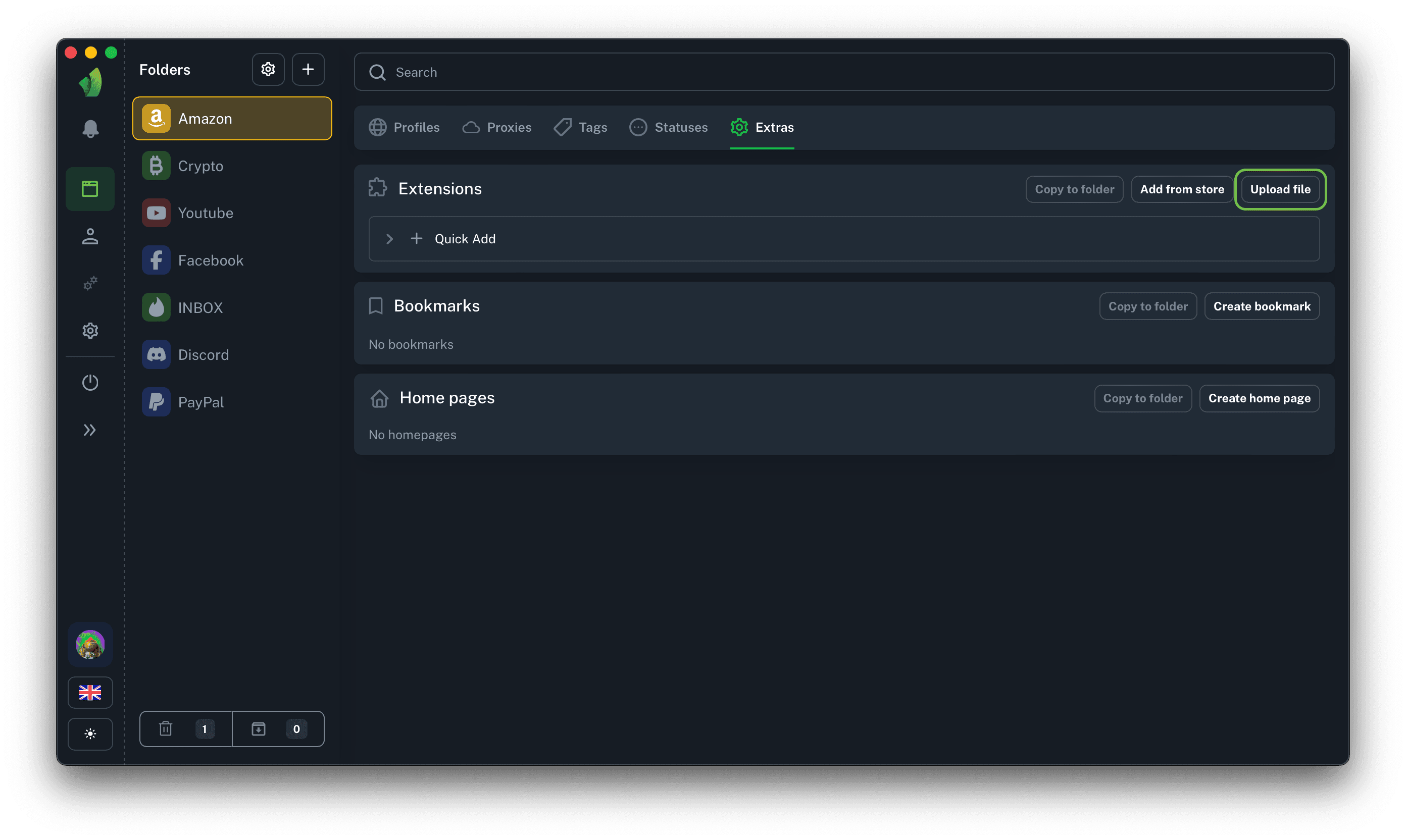Open the settings gear in left sidebar
Screen dimensions: 1406x840
coord(90,331)
